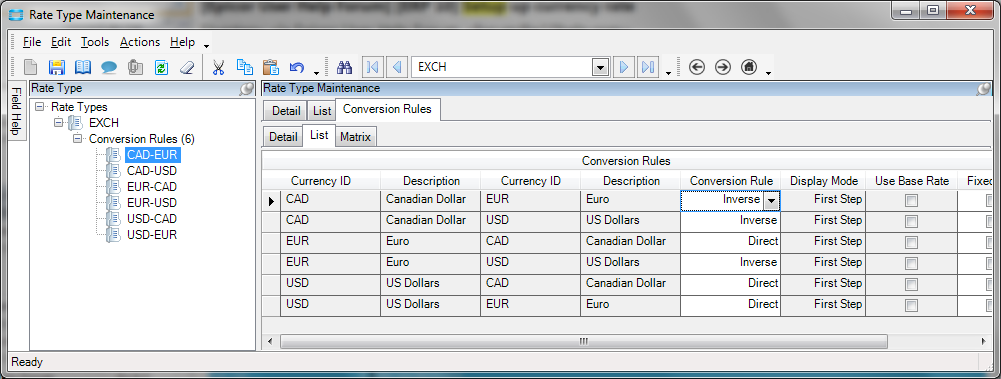Check Use Base Rate for EUR to USD row
Viewport: 1001px width, 379px height.
(x=911, y=264)
